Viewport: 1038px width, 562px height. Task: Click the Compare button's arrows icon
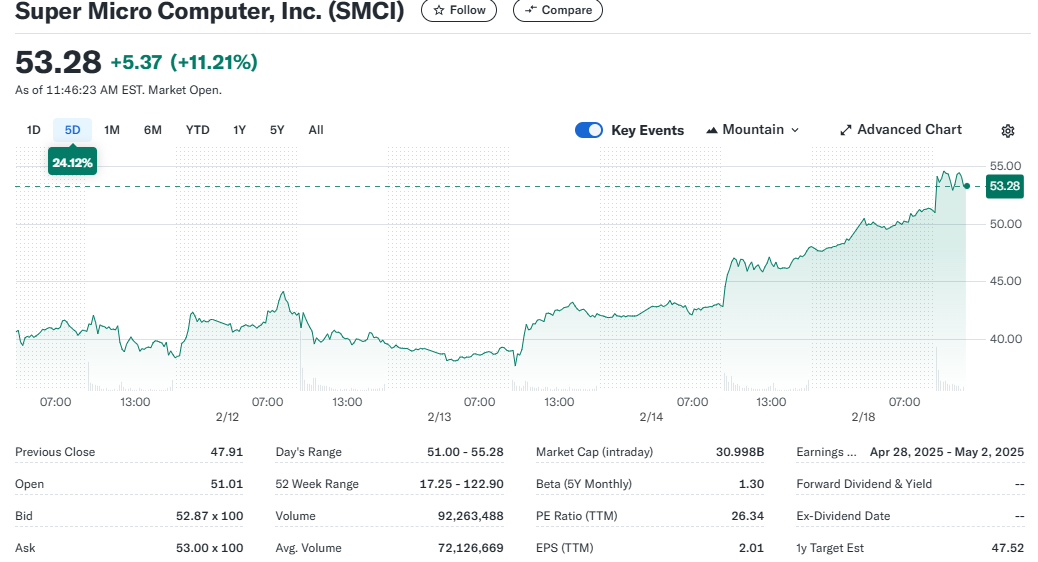pos(530,11)
